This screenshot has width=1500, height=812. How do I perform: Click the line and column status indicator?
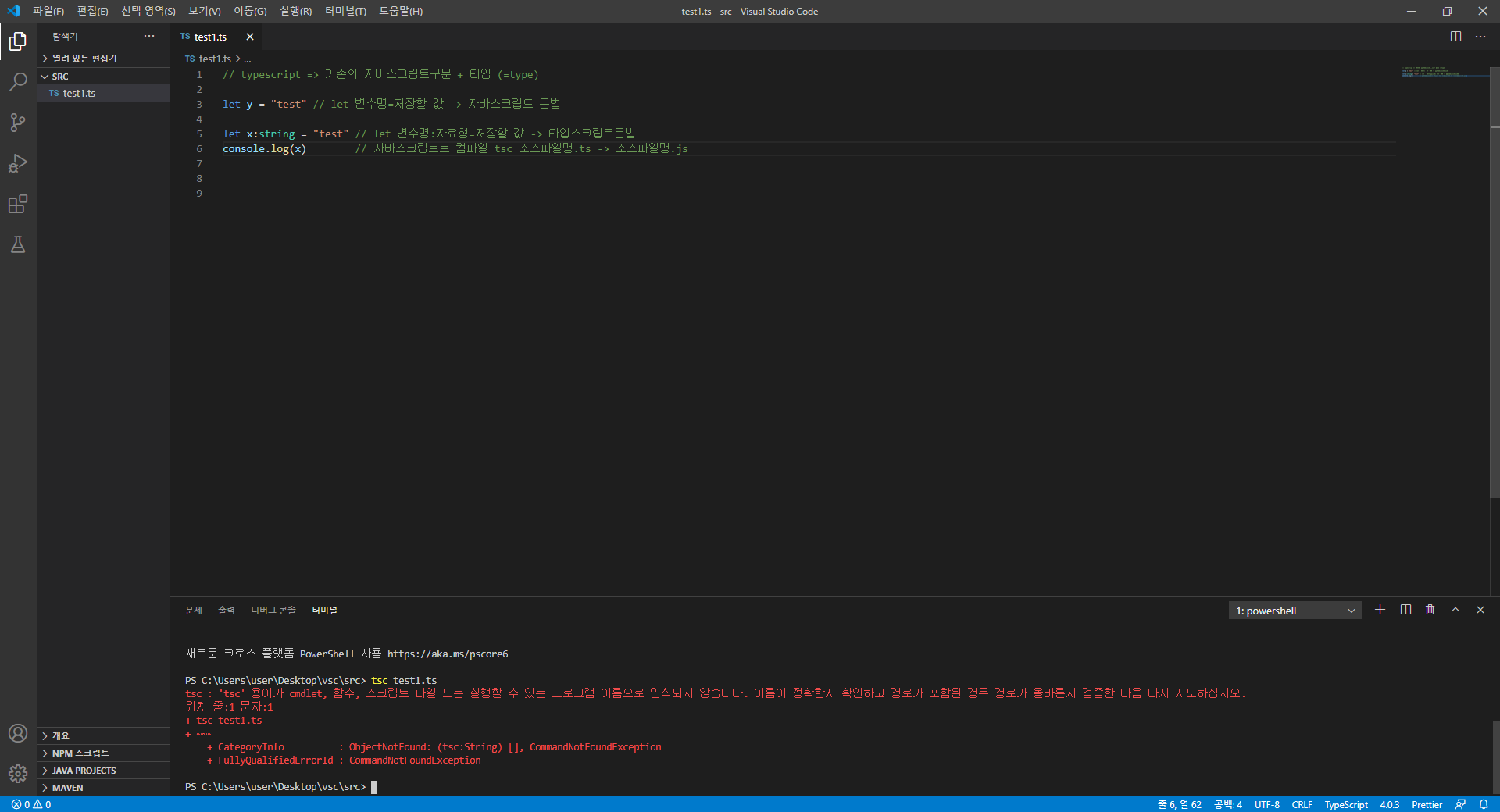[x=1180, y=804]
